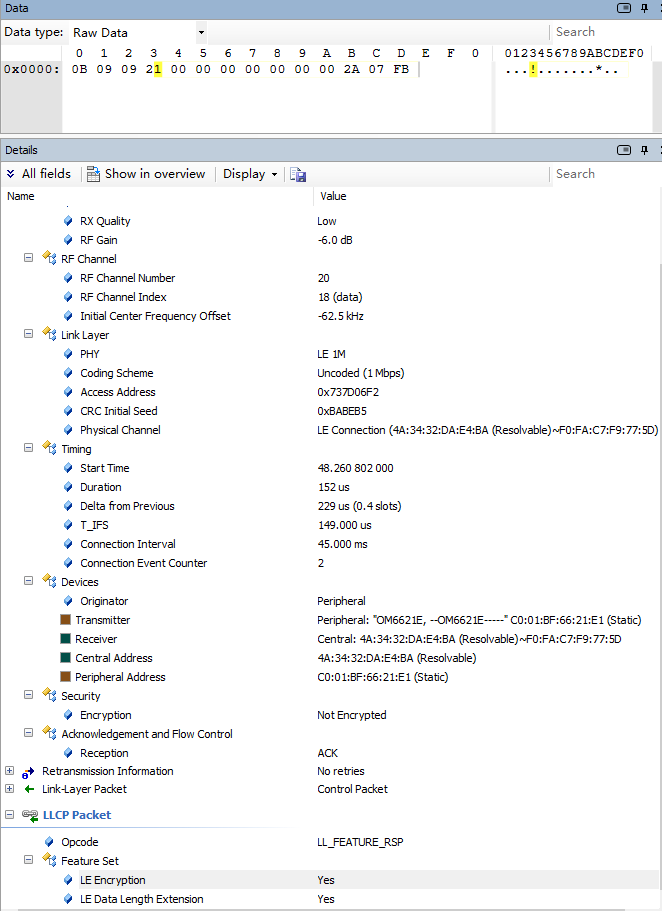Select the CRC Initial Seed row
Viewport: 662px width, 911px height.
pos(331,411)
